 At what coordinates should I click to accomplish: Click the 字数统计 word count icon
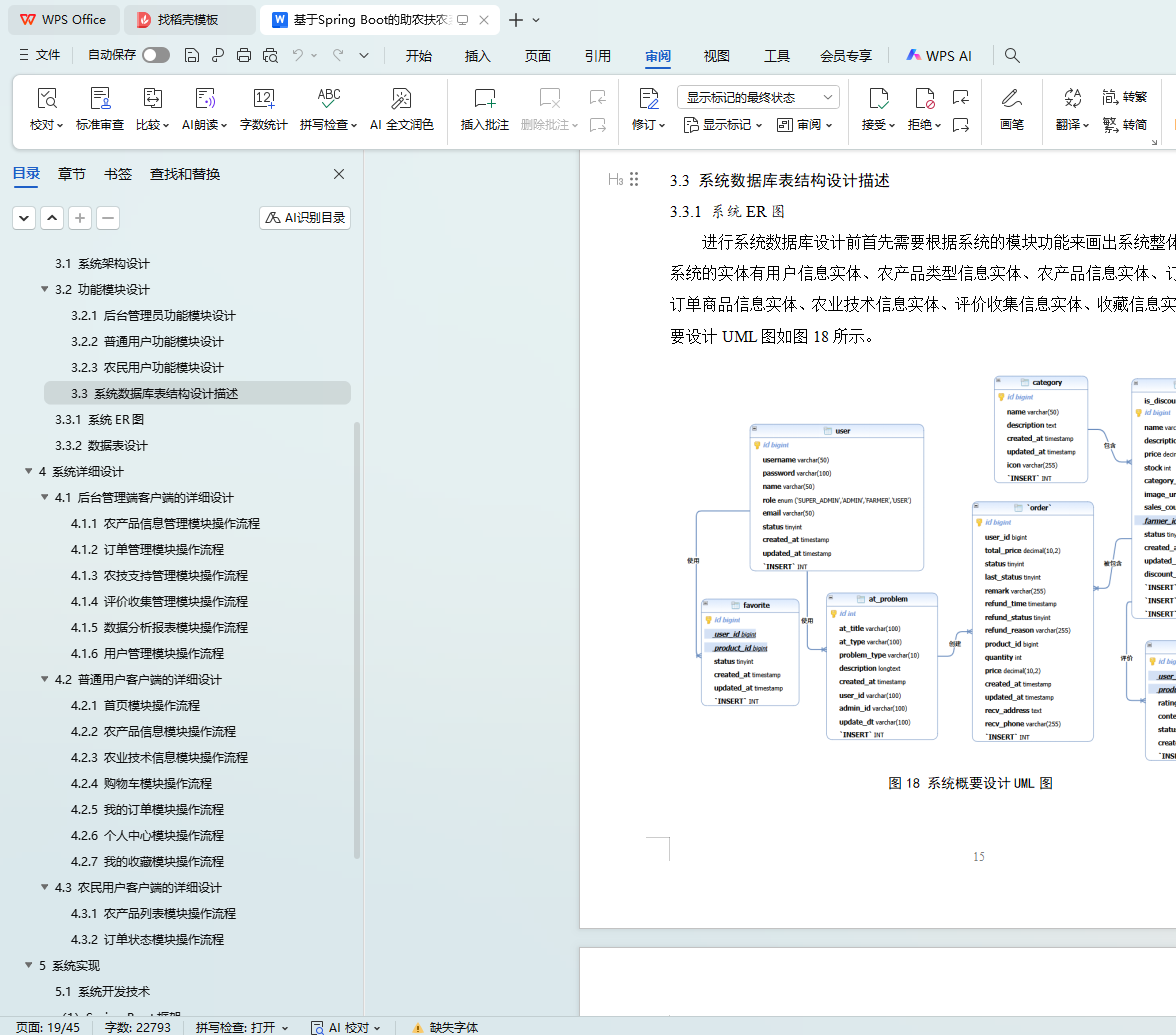click(263, 99)
